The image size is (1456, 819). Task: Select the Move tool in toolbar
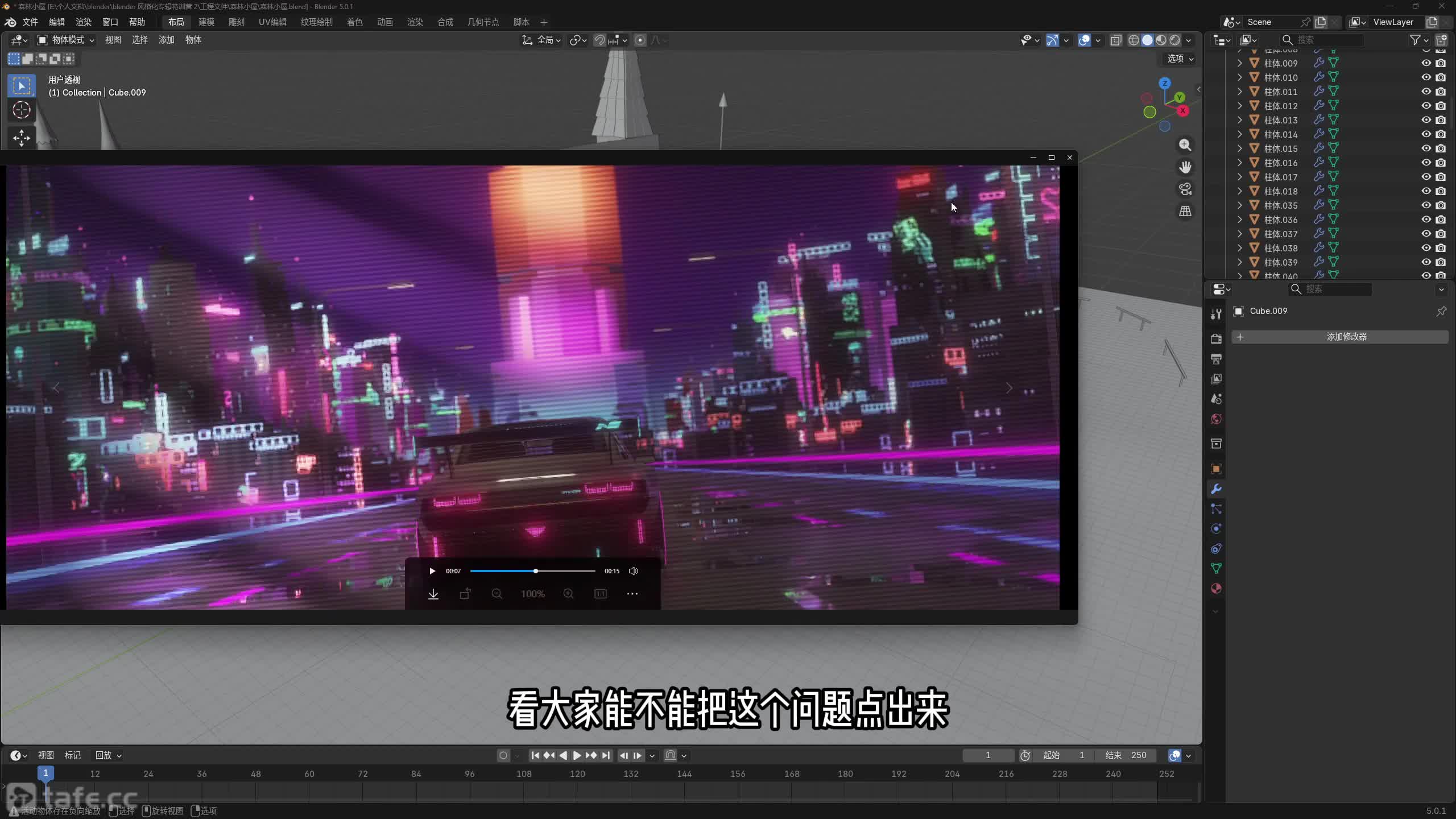pyautogui.click(x=22, y=138)
